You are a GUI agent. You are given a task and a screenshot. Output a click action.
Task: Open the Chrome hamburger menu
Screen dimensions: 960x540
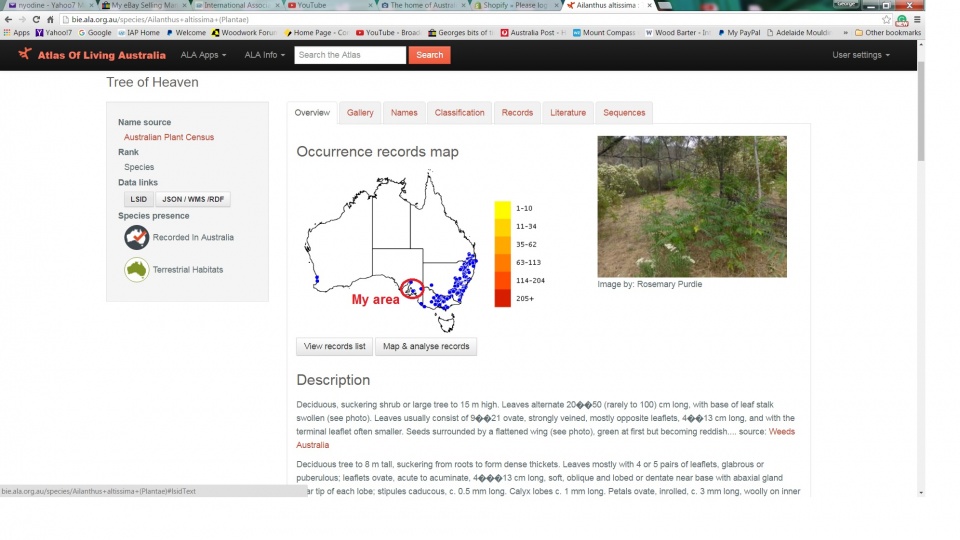click(916, 19)
